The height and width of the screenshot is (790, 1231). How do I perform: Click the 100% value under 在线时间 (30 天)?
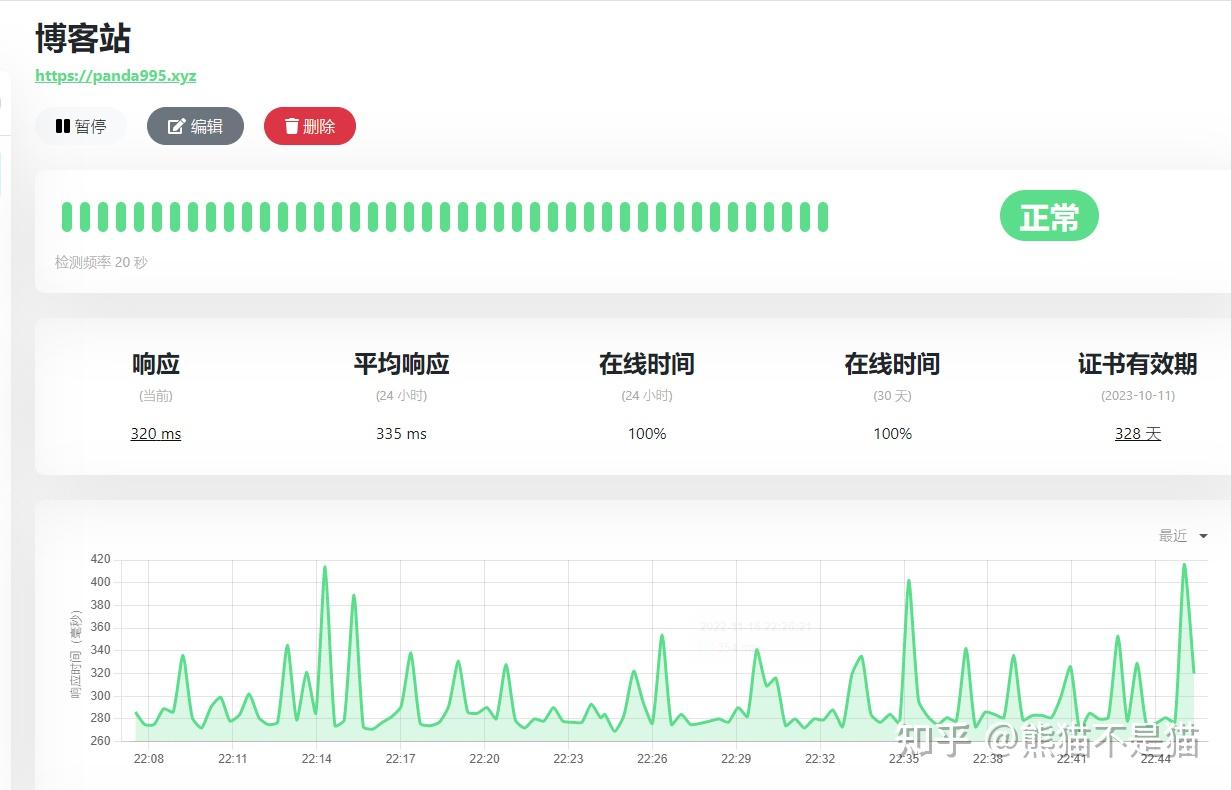click(x=891, y=433)
